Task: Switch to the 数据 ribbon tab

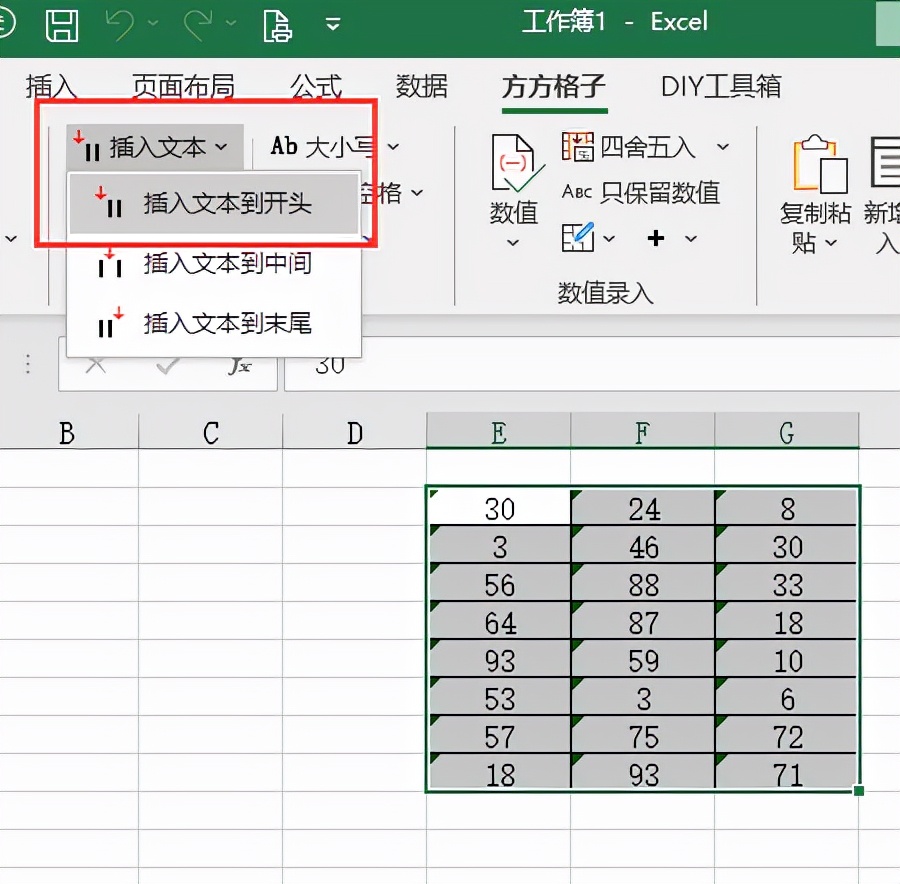Action: (421, 86)
